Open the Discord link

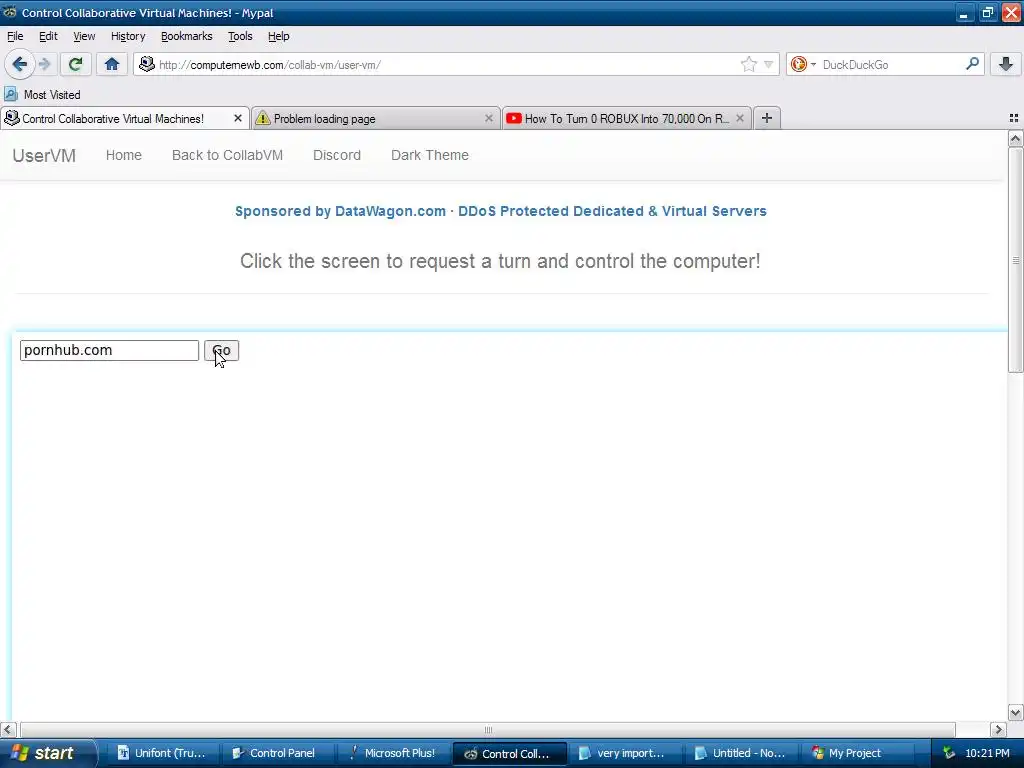tap(337, 155)
